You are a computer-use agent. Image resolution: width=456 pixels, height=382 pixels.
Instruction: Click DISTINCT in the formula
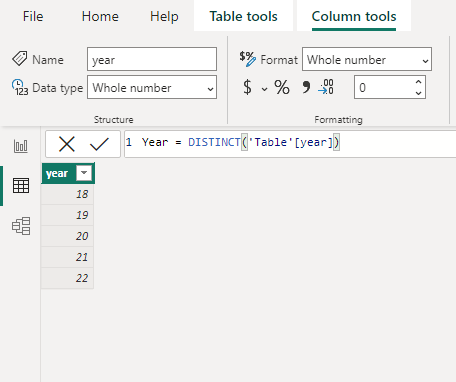pyautogui.click(x=214, y=142)
